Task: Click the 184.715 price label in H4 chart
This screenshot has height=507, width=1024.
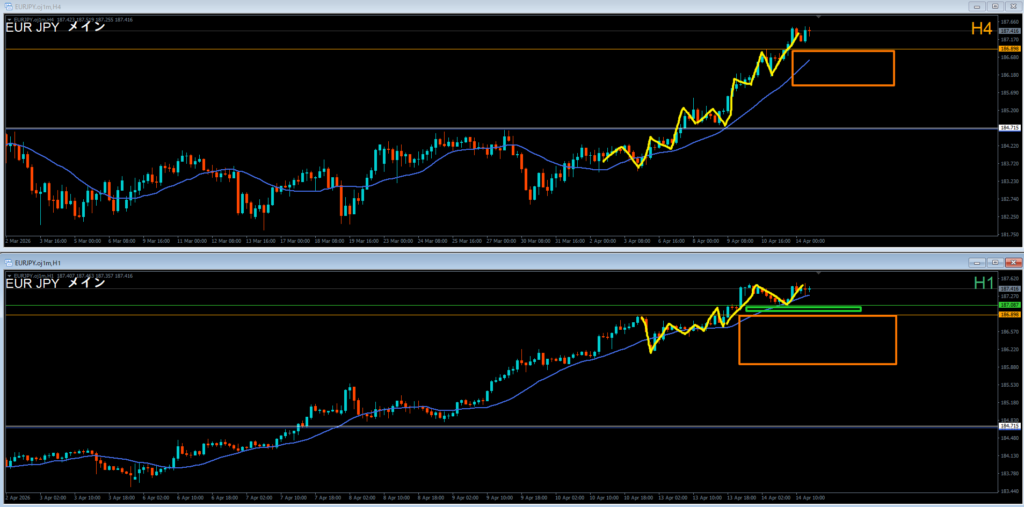Action: pos(1010,128)
